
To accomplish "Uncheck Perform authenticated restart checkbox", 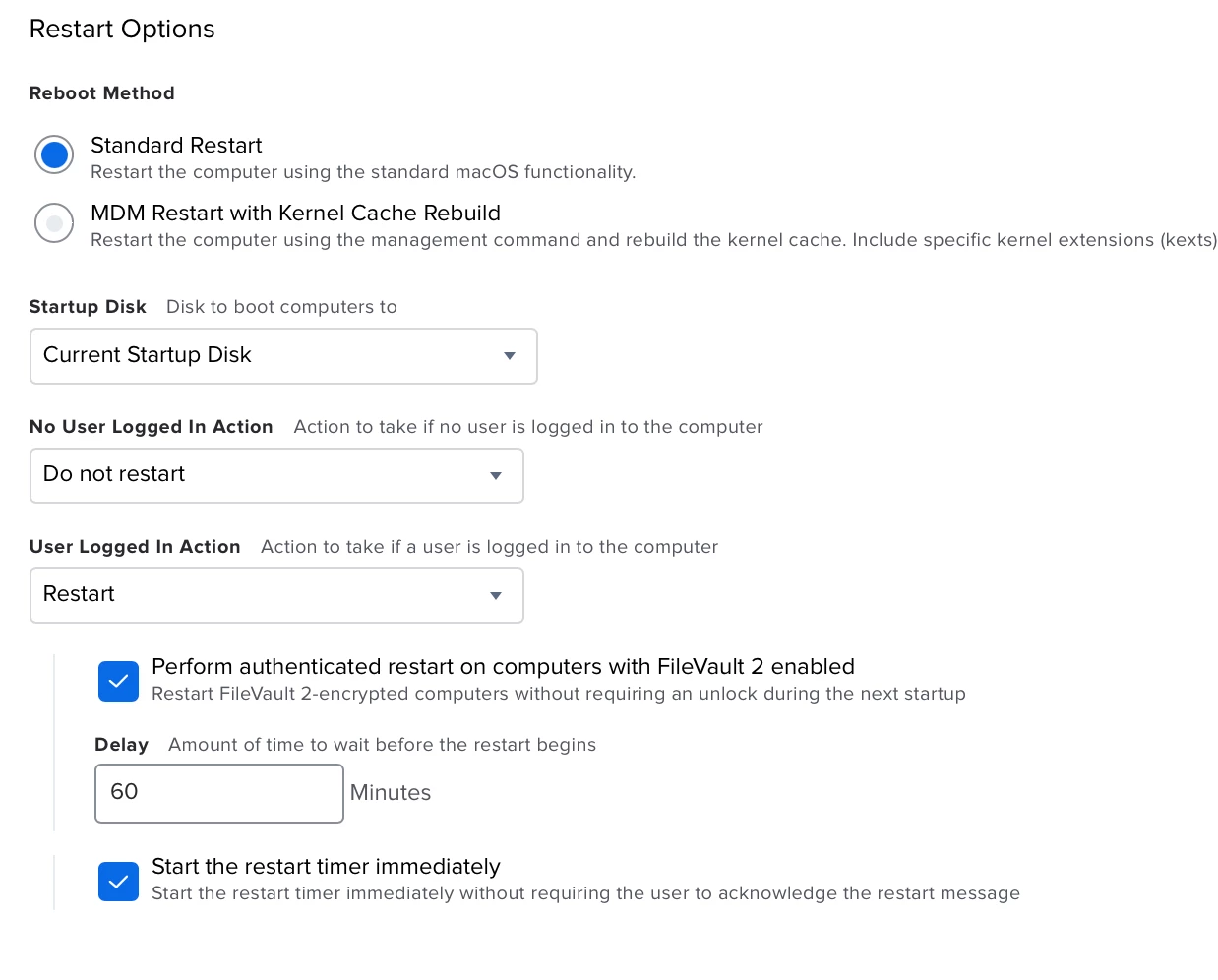I will (118, 681).
